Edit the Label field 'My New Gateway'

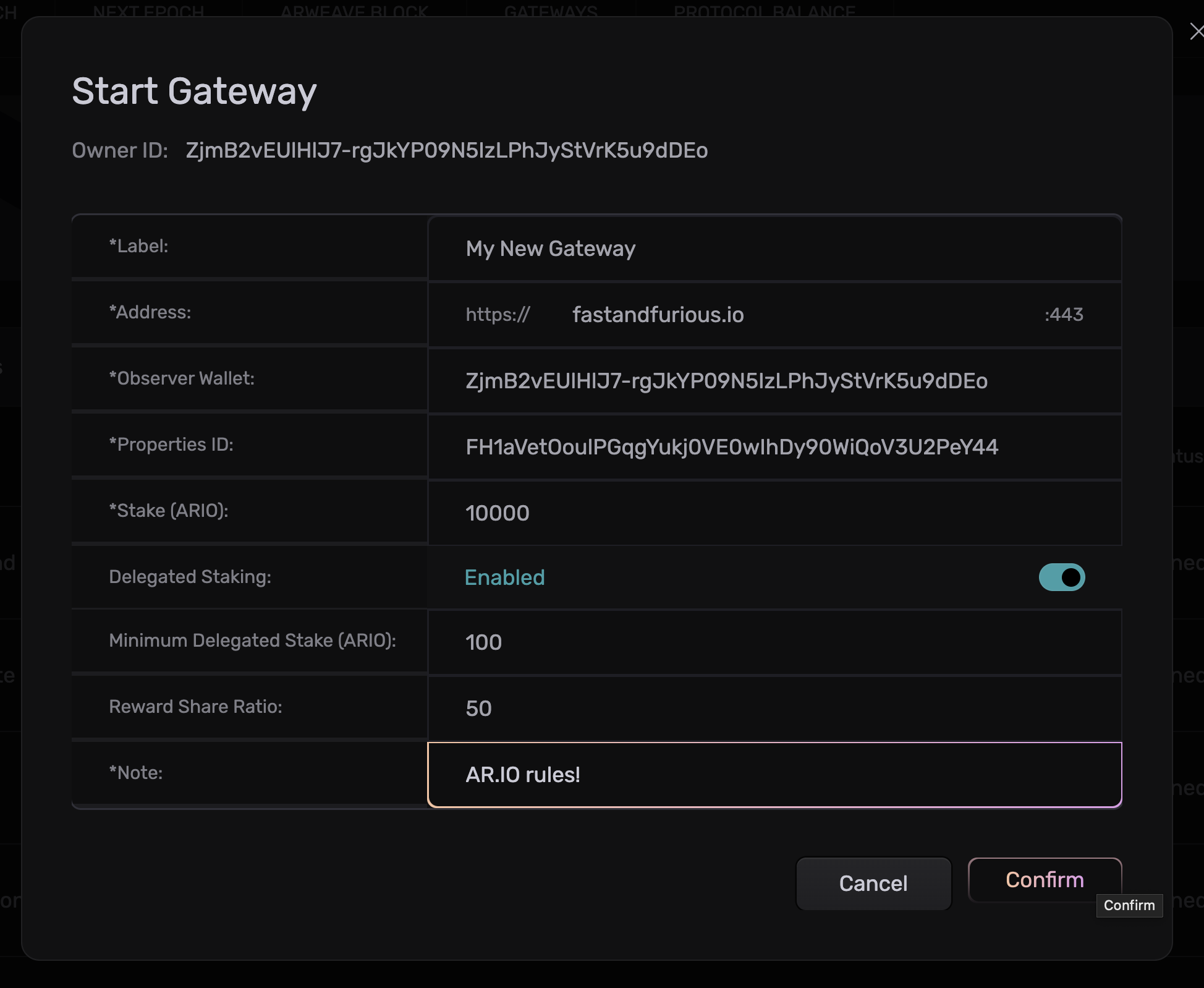point(773,249)
